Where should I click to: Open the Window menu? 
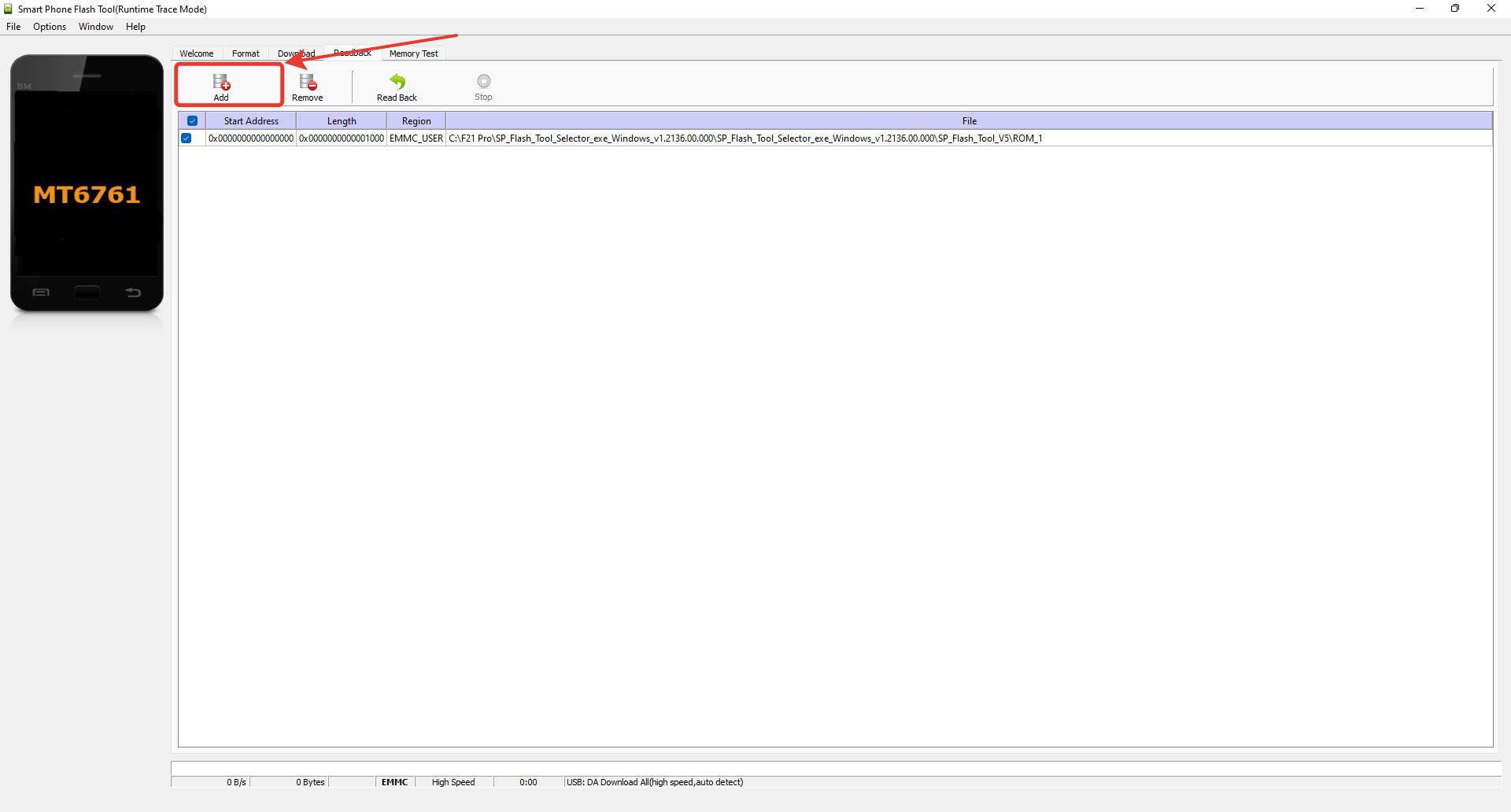pos(95,26)
